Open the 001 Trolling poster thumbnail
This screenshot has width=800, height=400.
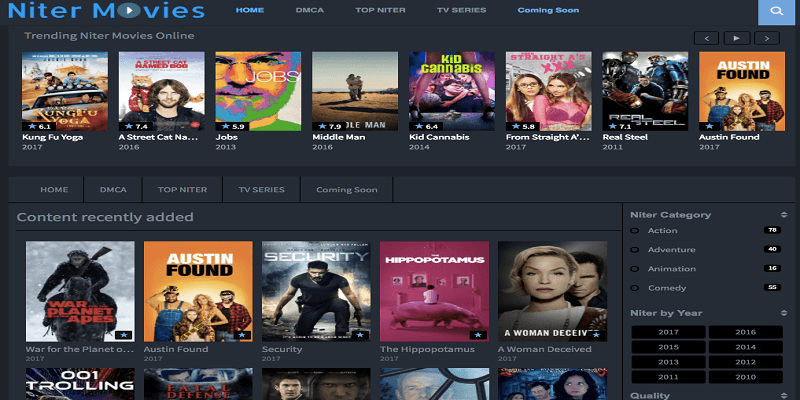(80, 384)
